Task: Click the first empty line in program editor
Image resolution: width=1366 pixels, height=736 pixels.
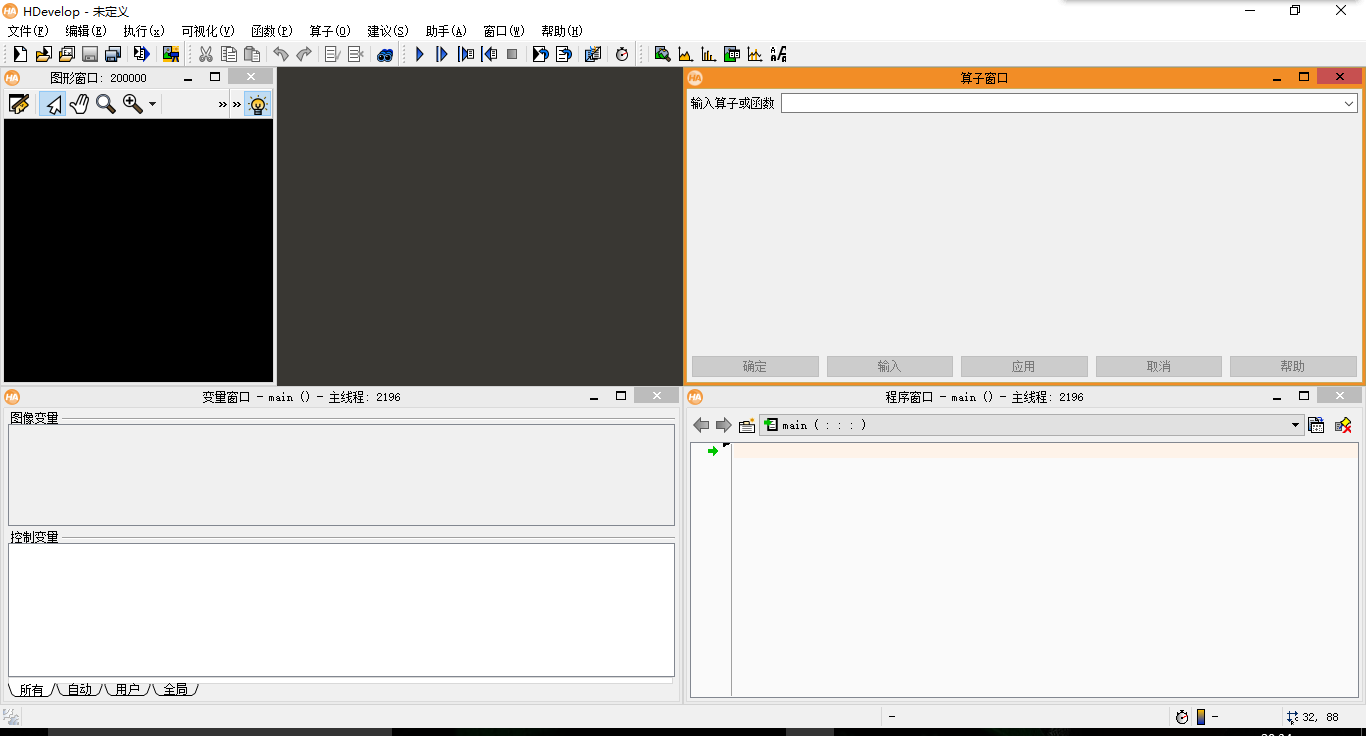Action: [1040, 451]
